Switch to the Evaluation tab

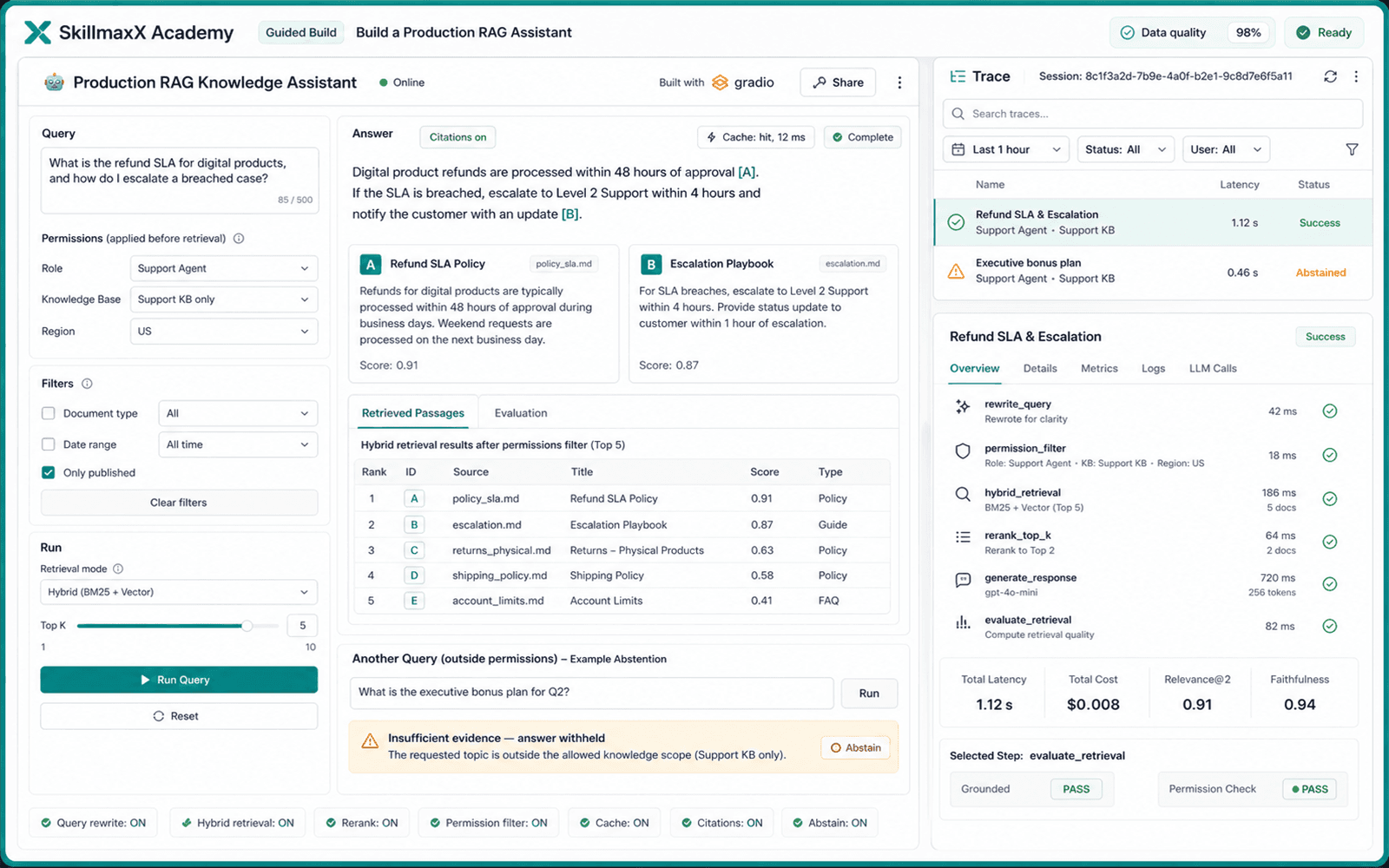click(x=521, y=413)
